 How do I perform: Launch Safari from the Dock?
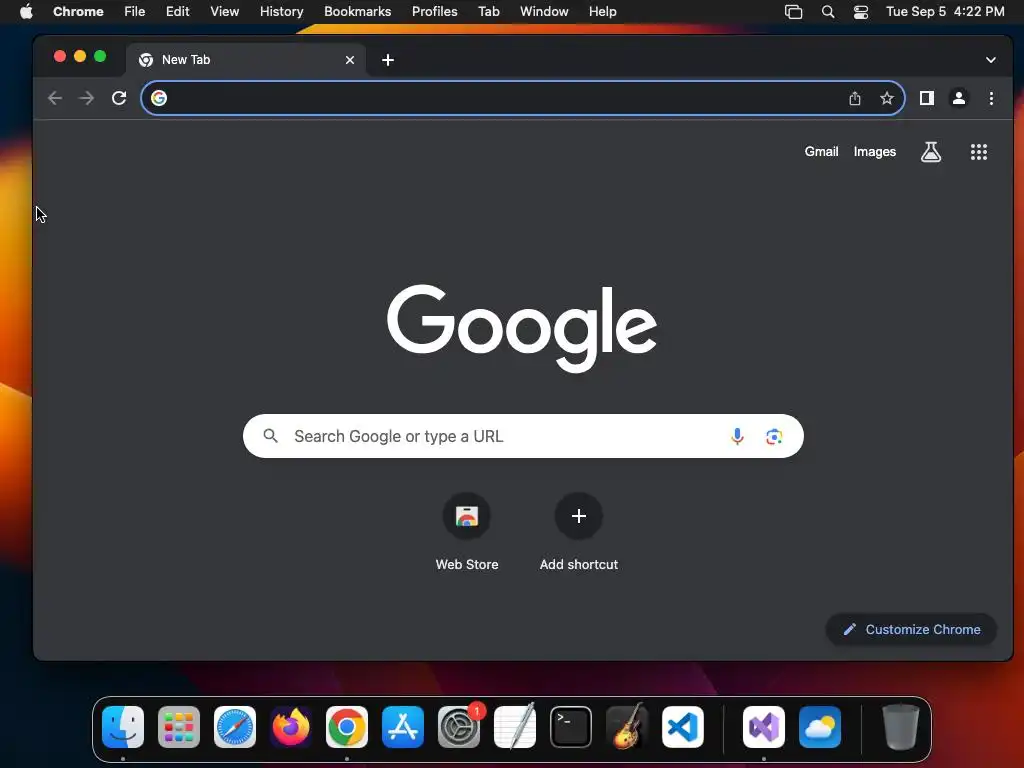click(235, 727)
